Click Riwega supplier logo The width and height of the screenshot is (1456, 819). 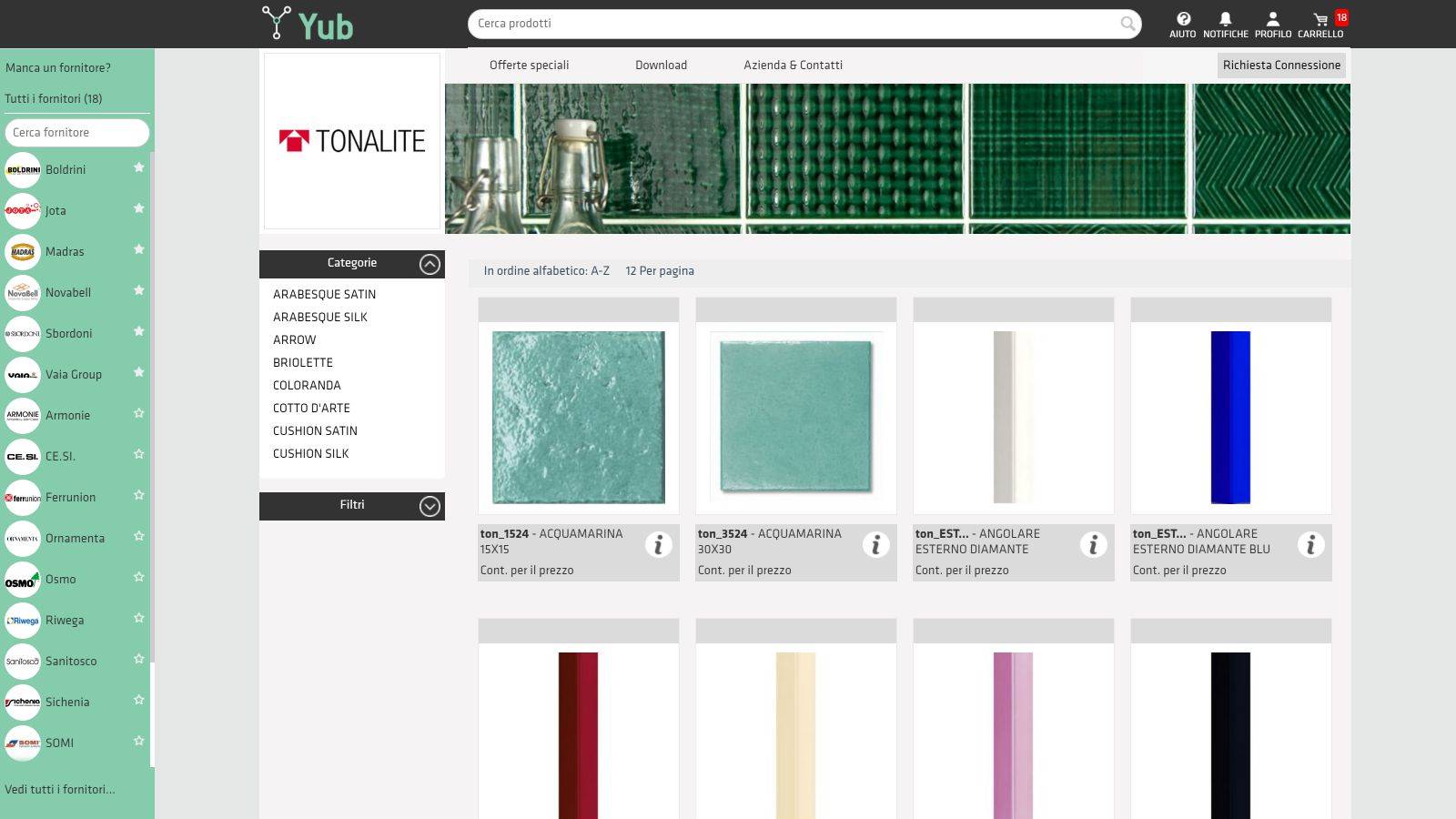(23, 621)
